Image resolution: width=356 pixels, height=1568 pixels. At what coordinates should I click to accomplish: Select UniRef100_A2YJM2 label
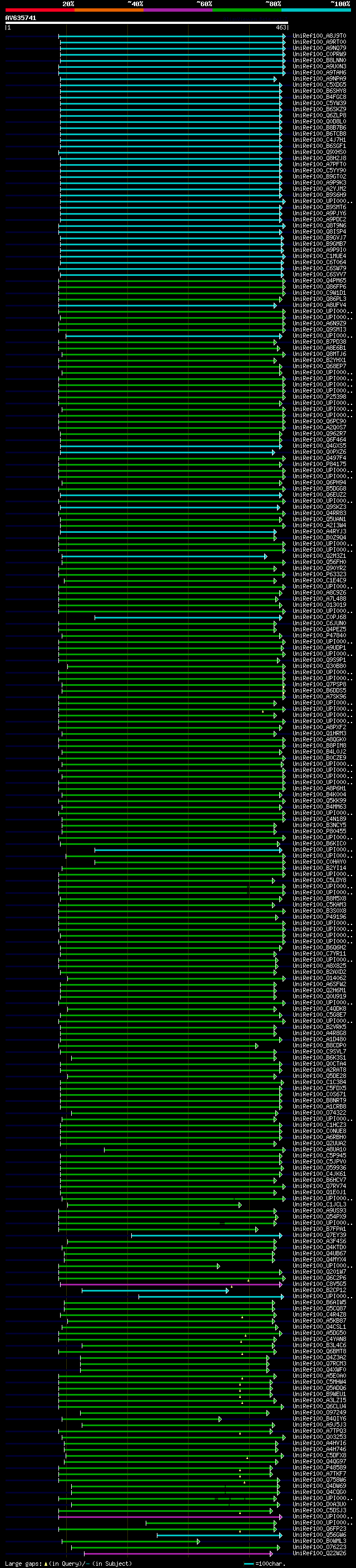coord(319,189)
